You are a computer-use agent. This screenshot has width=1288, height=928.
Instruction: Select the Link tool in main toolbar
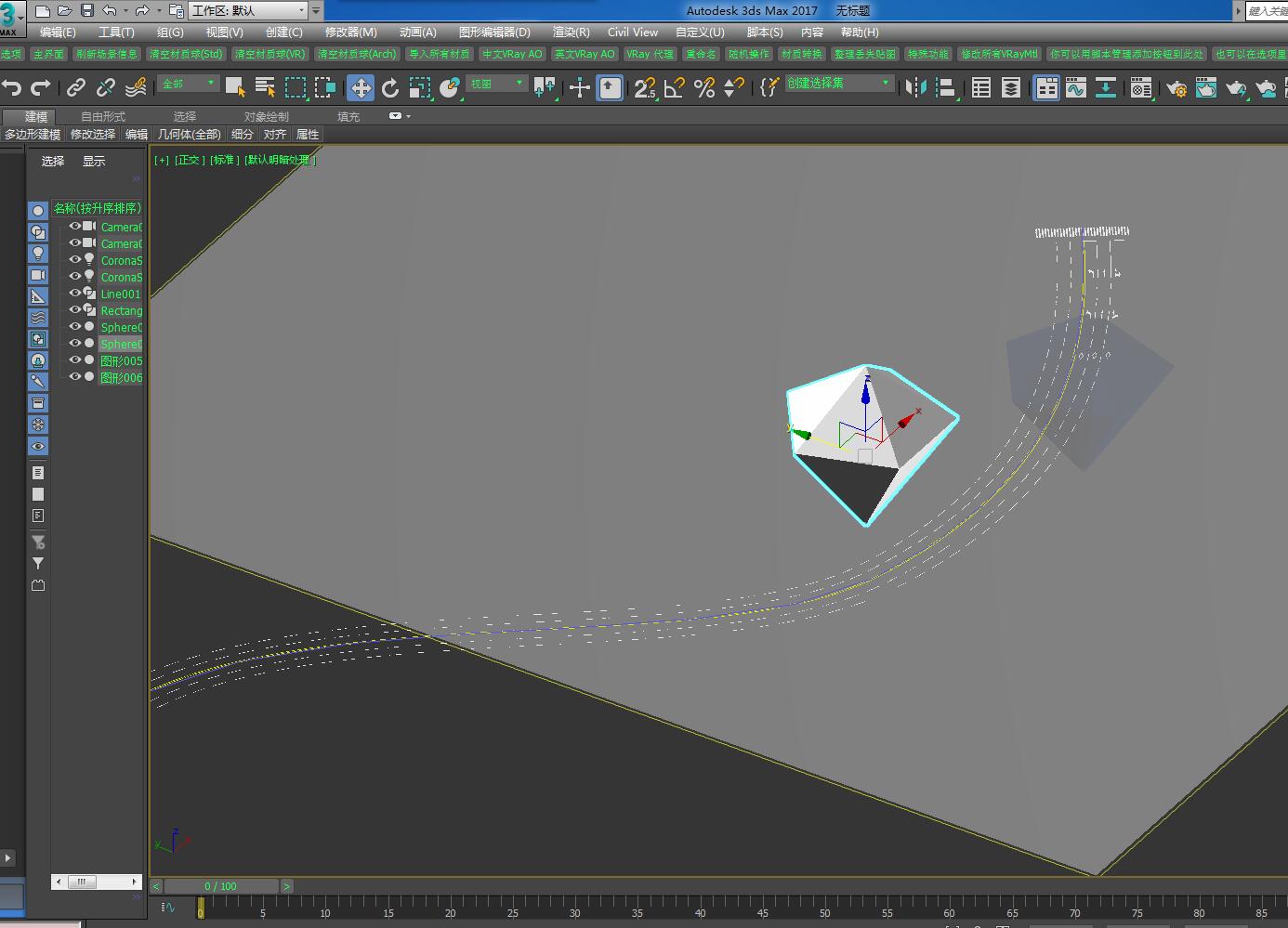tap(76, 87)
